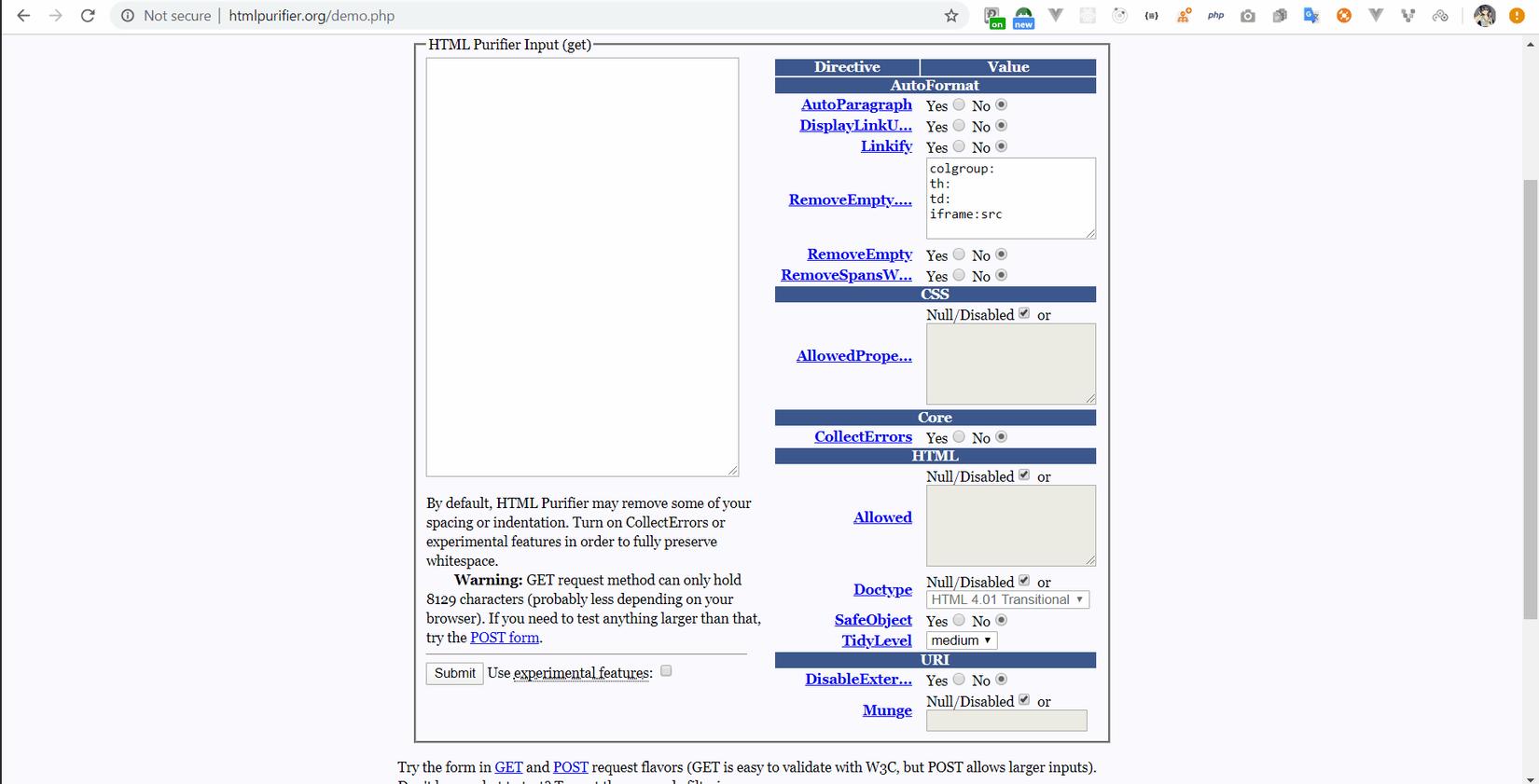Click the orange exclamation alert icon
This screenshot has width=1539, height=784.
(1518, 16)
